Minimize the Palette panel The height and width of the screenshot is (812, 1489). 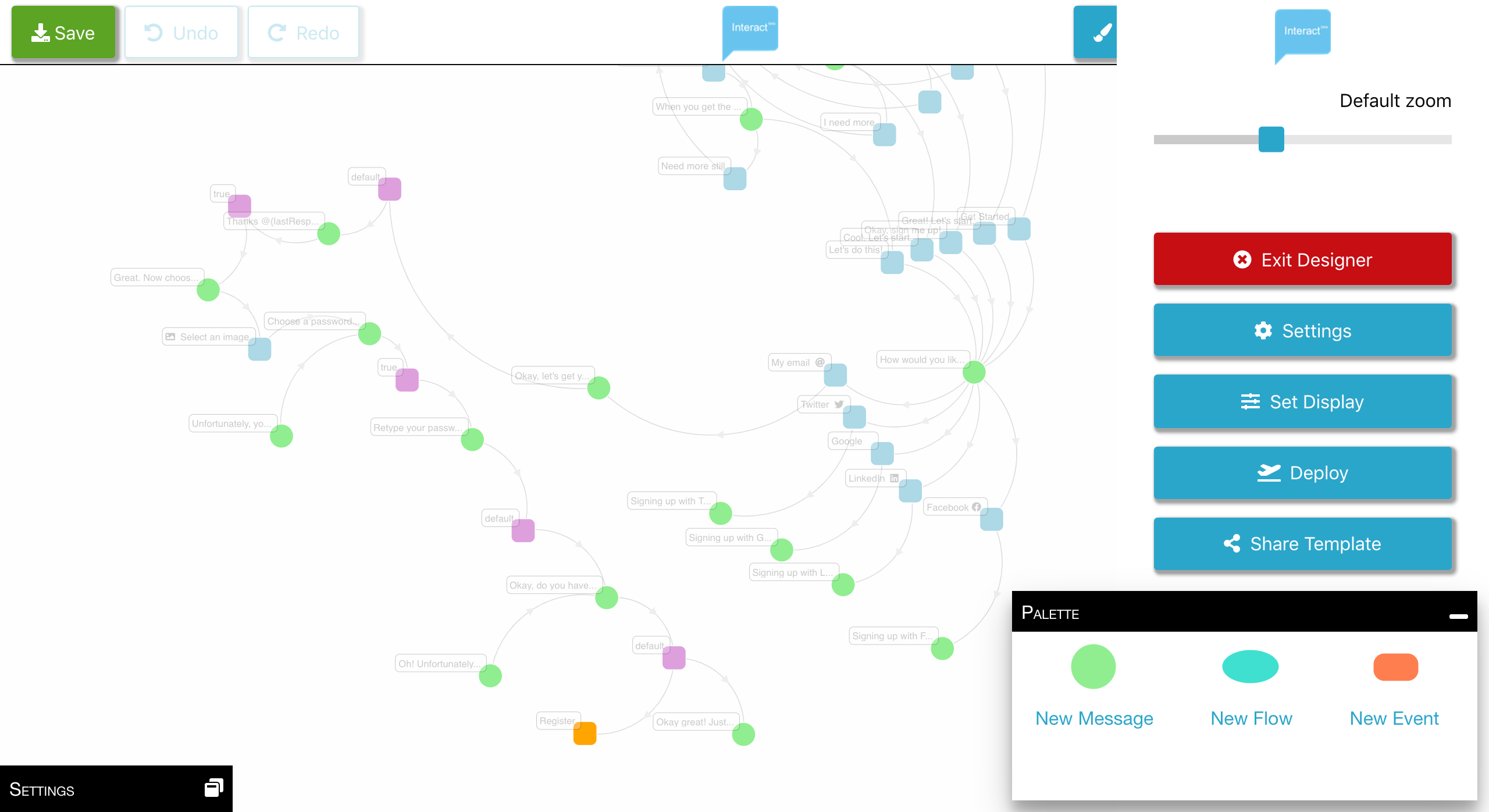[x=1458, y=616]
